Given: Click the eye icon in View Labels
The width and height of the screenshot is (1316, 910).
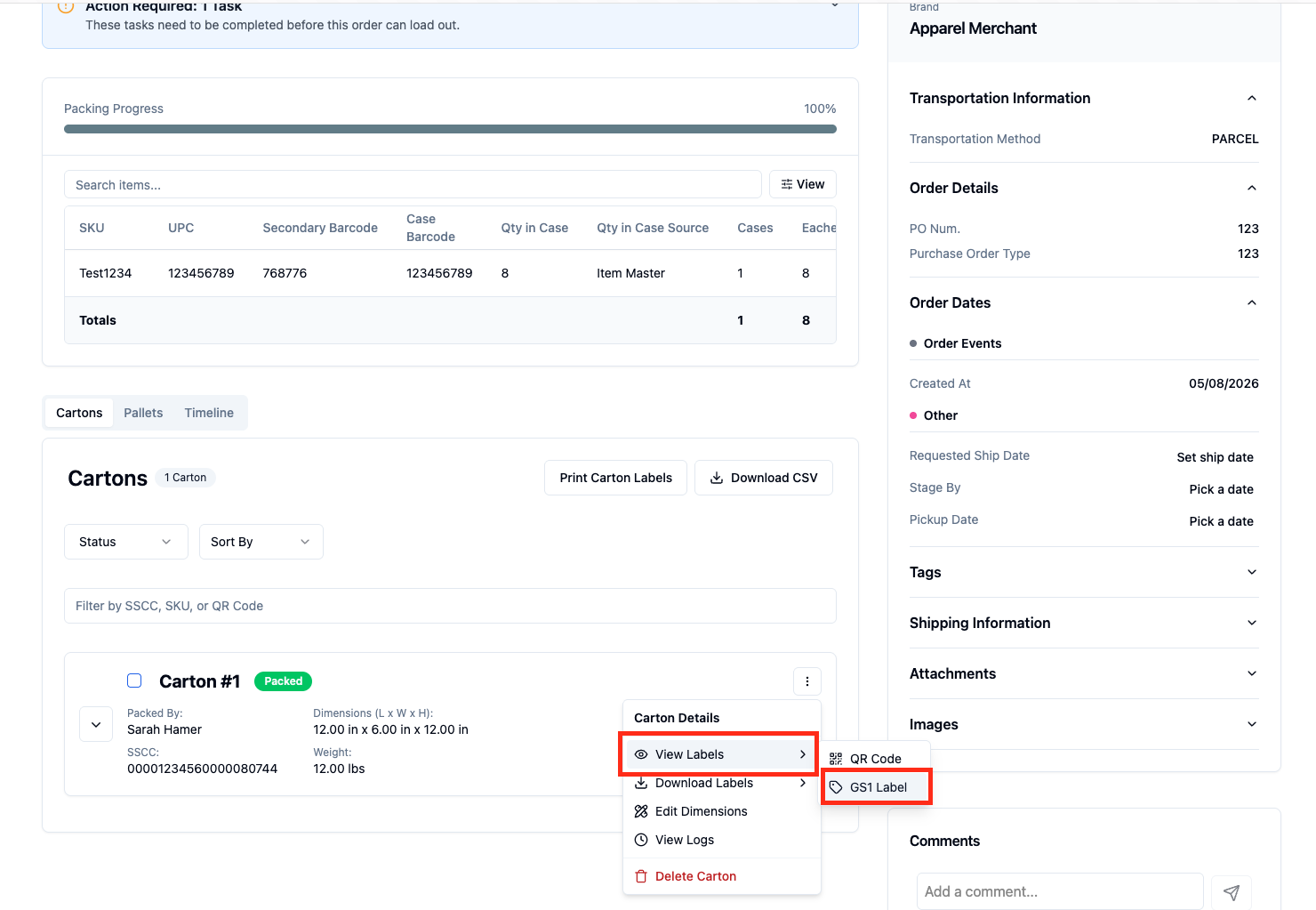Looking at the screenshot, I should (641, 754).
